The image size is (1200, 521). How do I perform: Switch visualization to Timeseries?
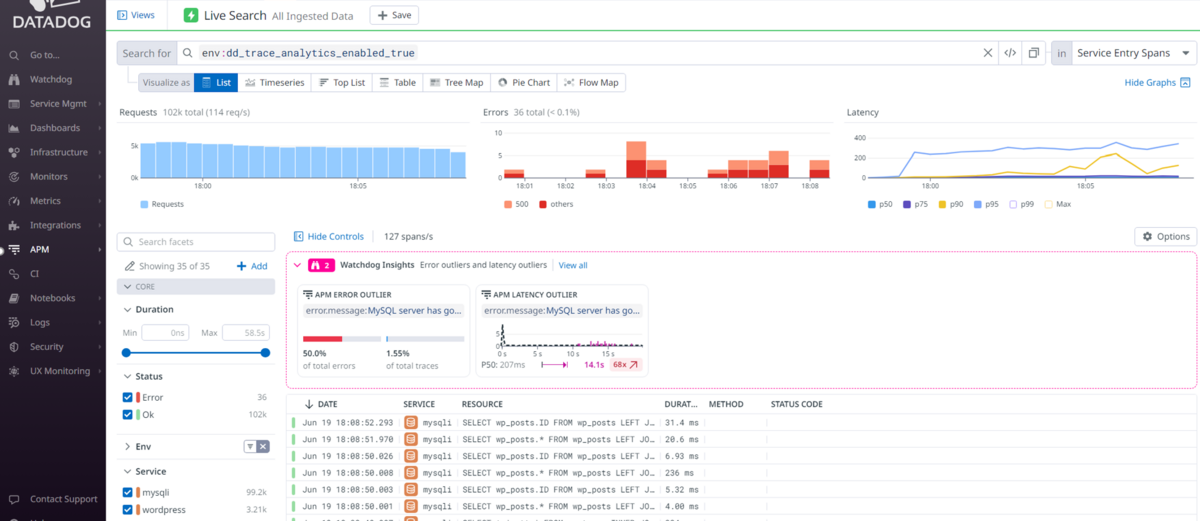pos(274,82)
